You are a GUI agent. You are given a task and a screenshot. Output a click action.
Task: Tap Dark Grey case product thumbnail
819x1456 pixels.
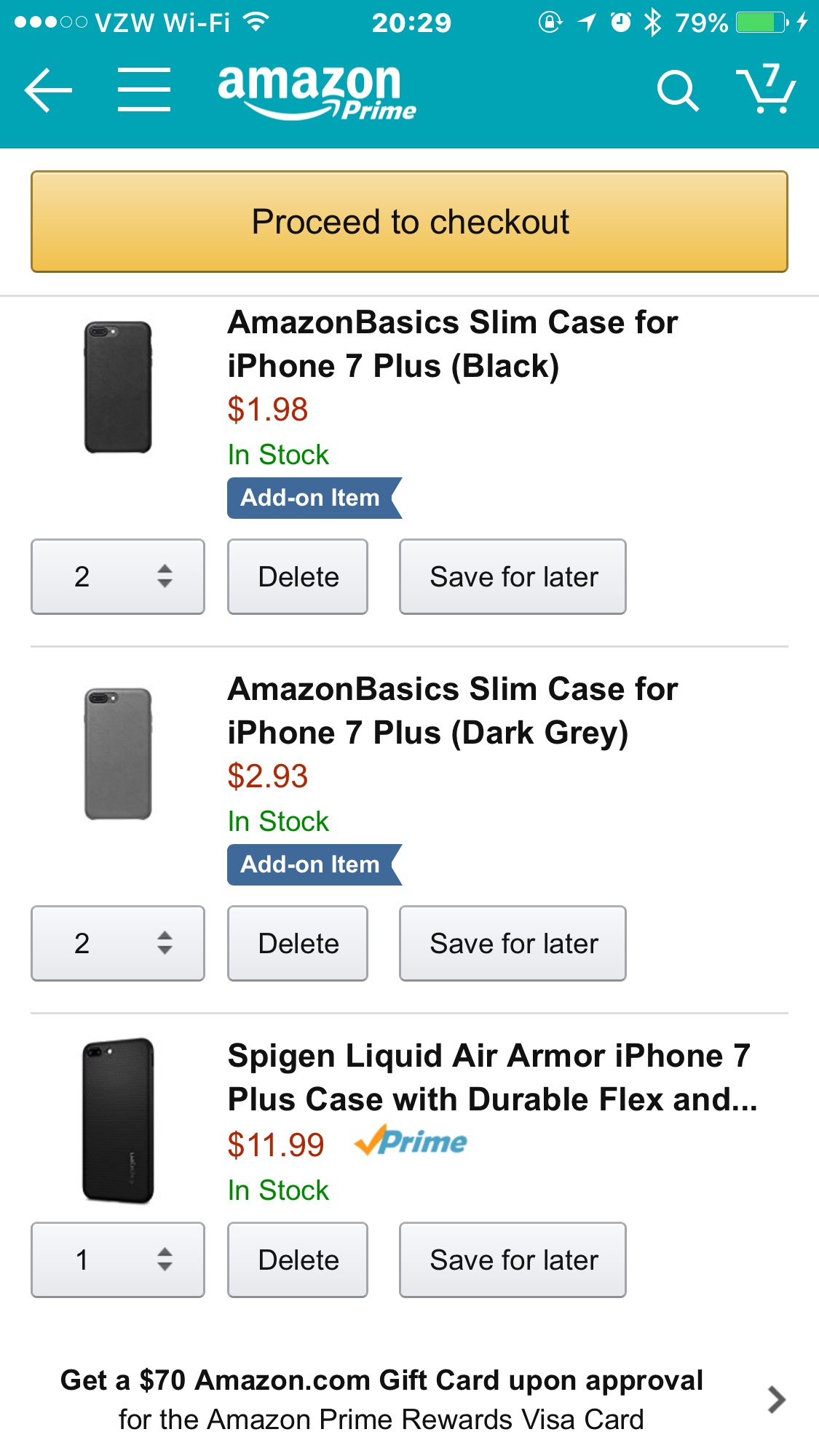pyautogui.click(x=118, y=754)
